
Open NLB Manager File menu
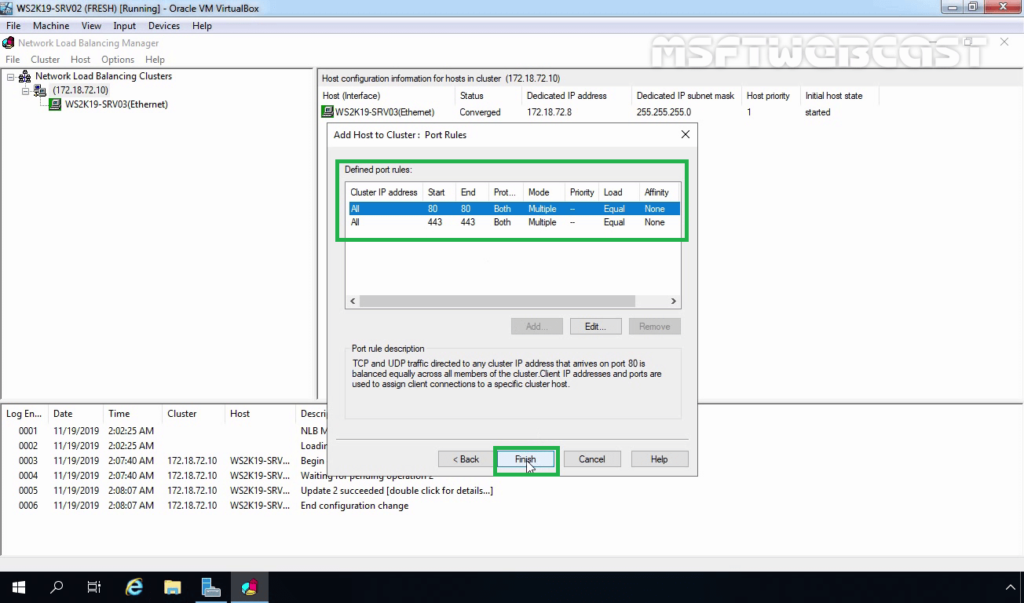click(12, 59)
